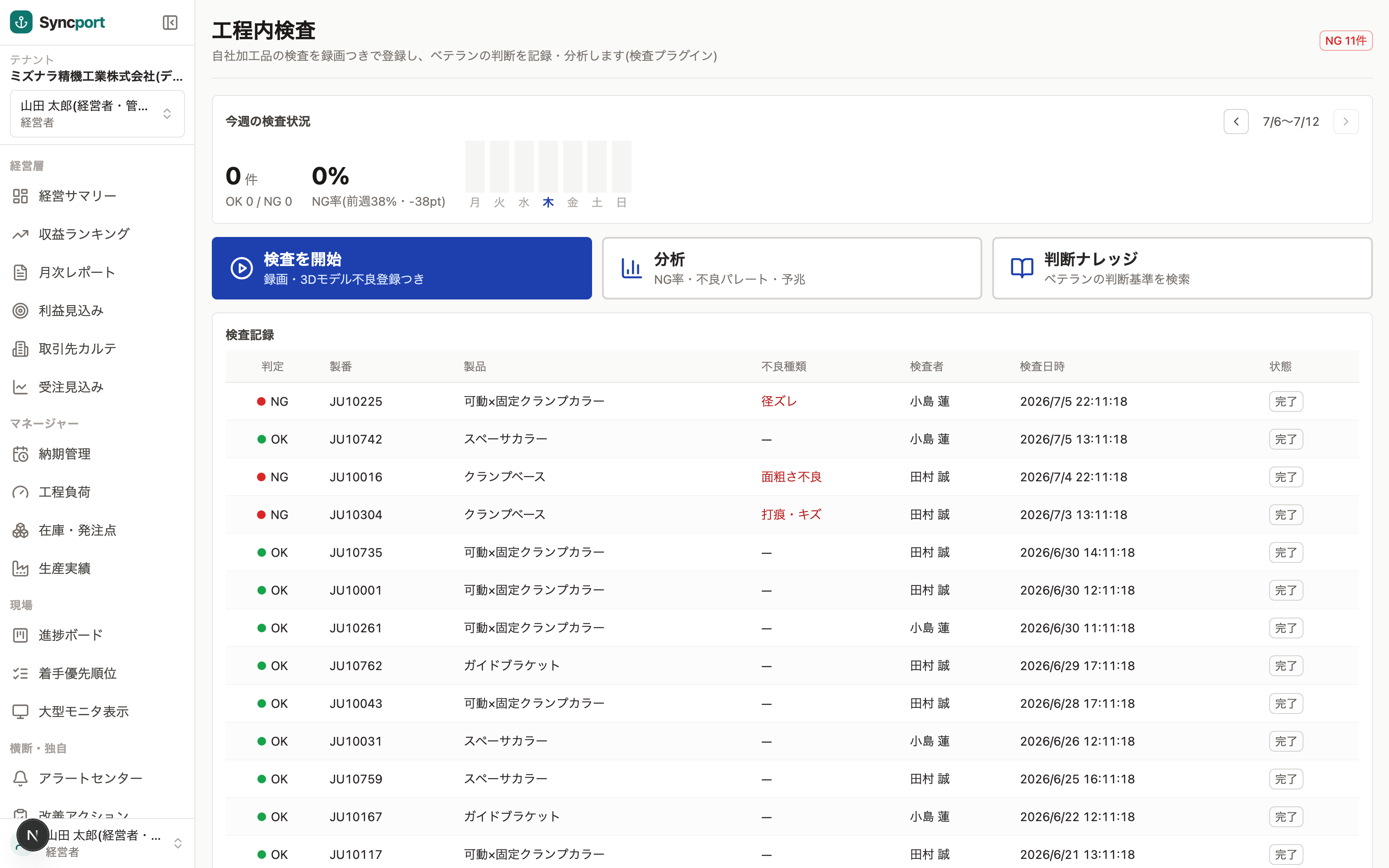1389x868 pixels.
Task: Expand the bottom user account chevron
Action: 178,843
